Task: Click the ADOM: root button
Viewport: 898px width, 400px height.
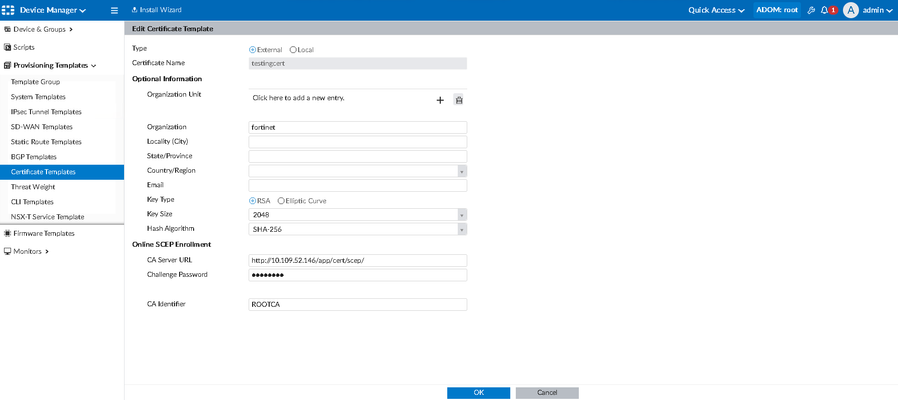Action: pyautogui.click(x=777, y=10)
